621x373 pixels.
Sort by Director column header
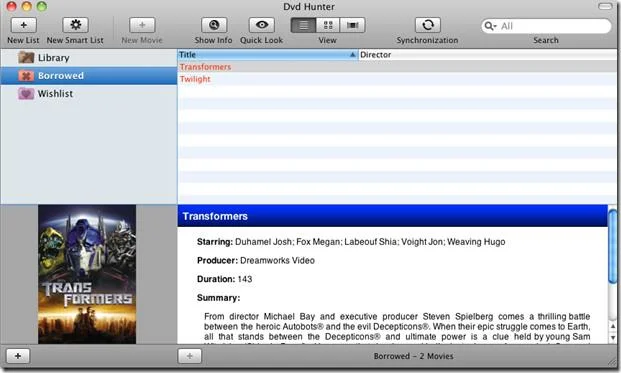pos(488,55)
